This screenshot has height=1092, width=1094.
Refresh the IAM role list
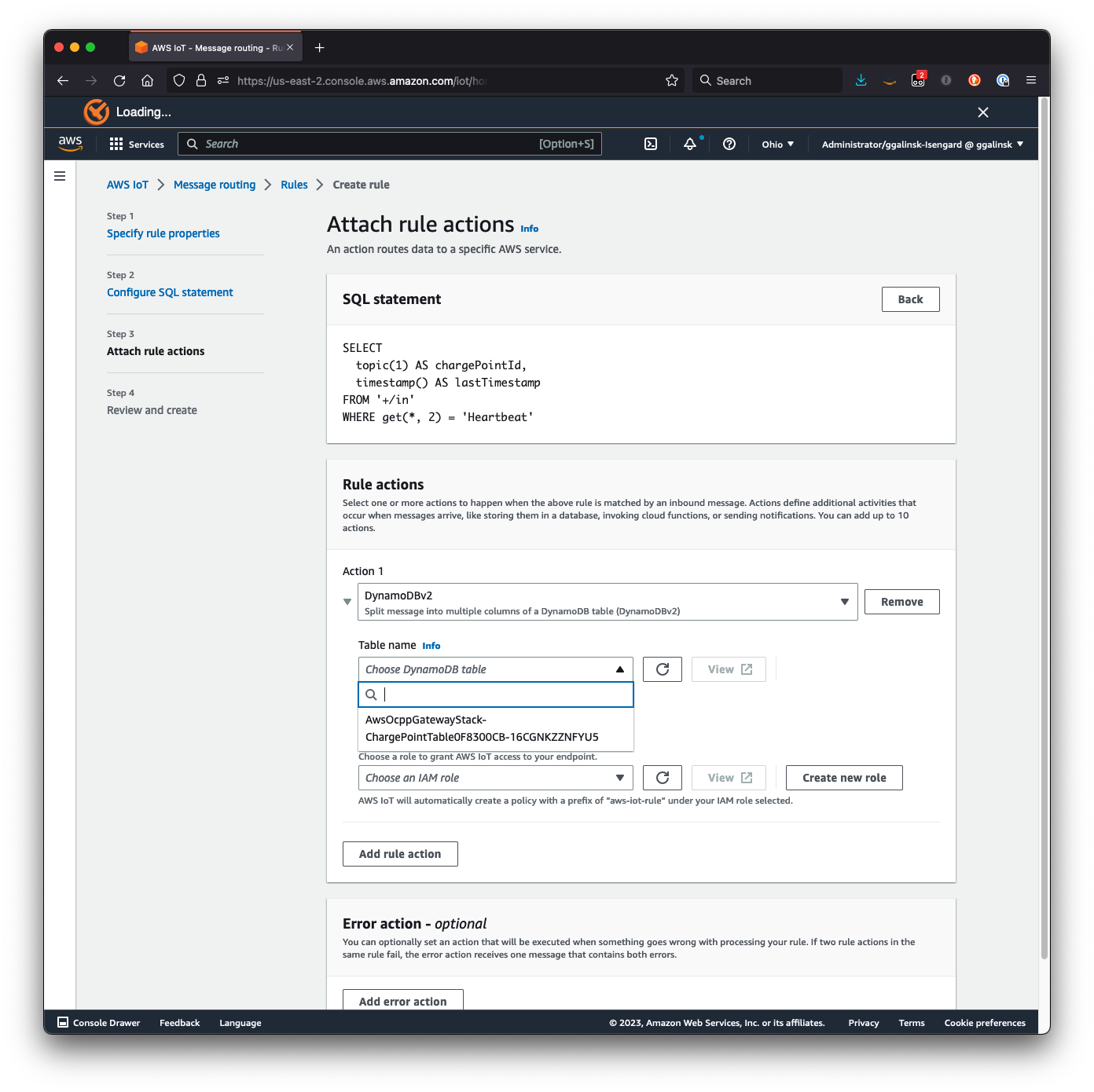tap(662, 777)
